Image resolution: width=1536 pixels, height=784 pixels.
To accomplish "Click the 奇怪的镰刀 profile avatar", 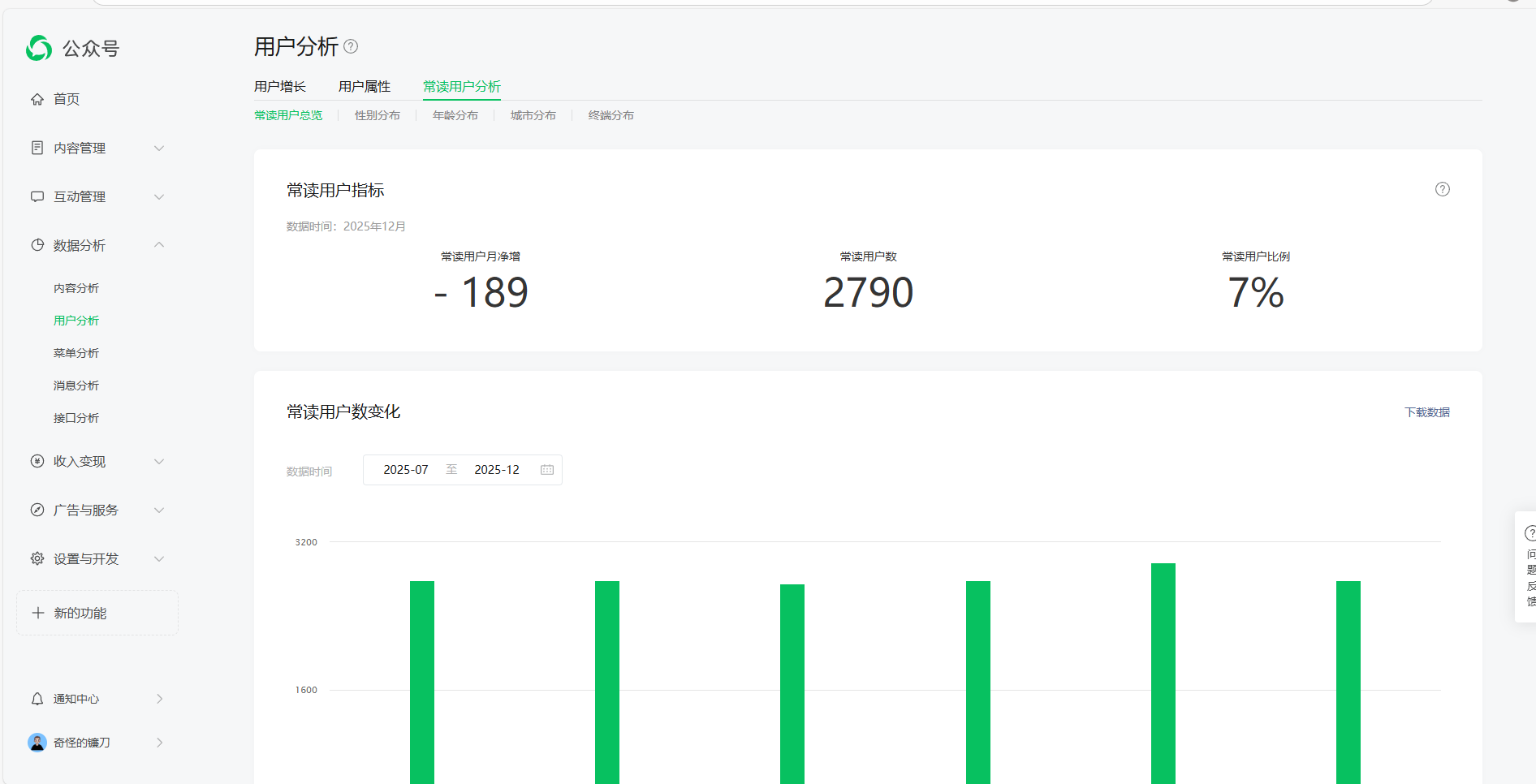I will (x=37, y=743).
